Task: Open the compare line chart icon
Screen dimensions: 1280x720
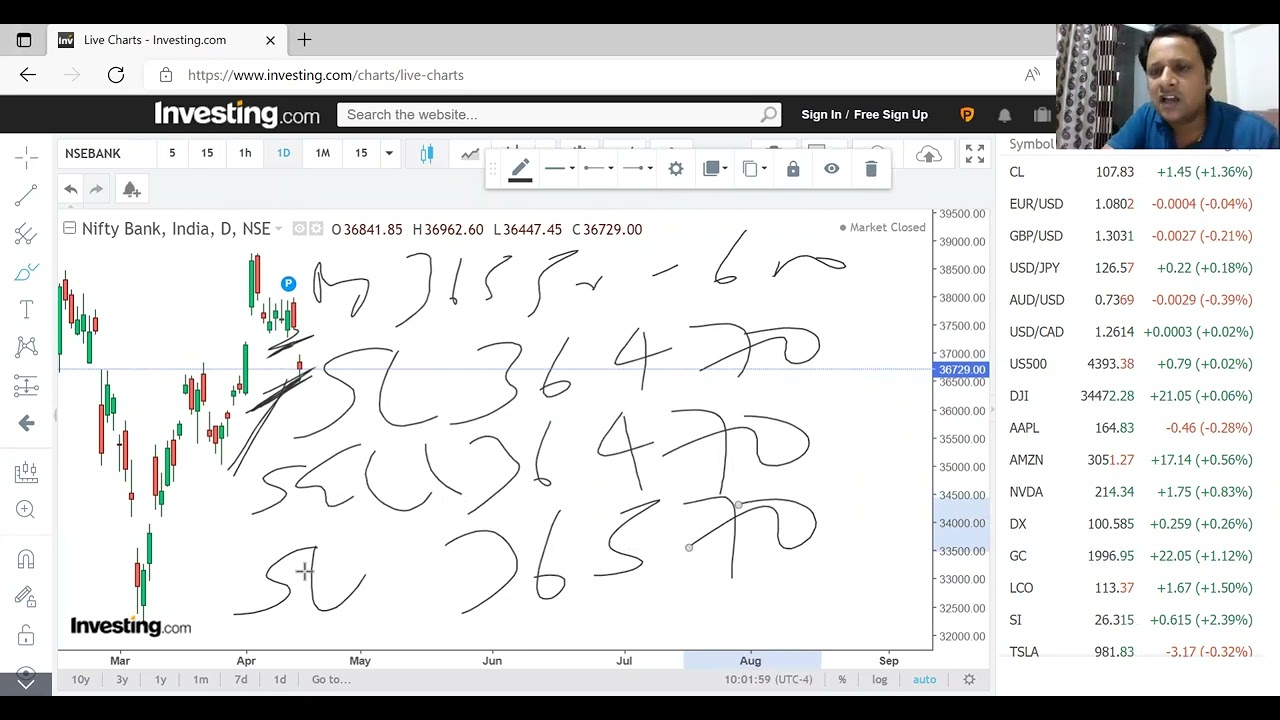Action: click(470, 153)
